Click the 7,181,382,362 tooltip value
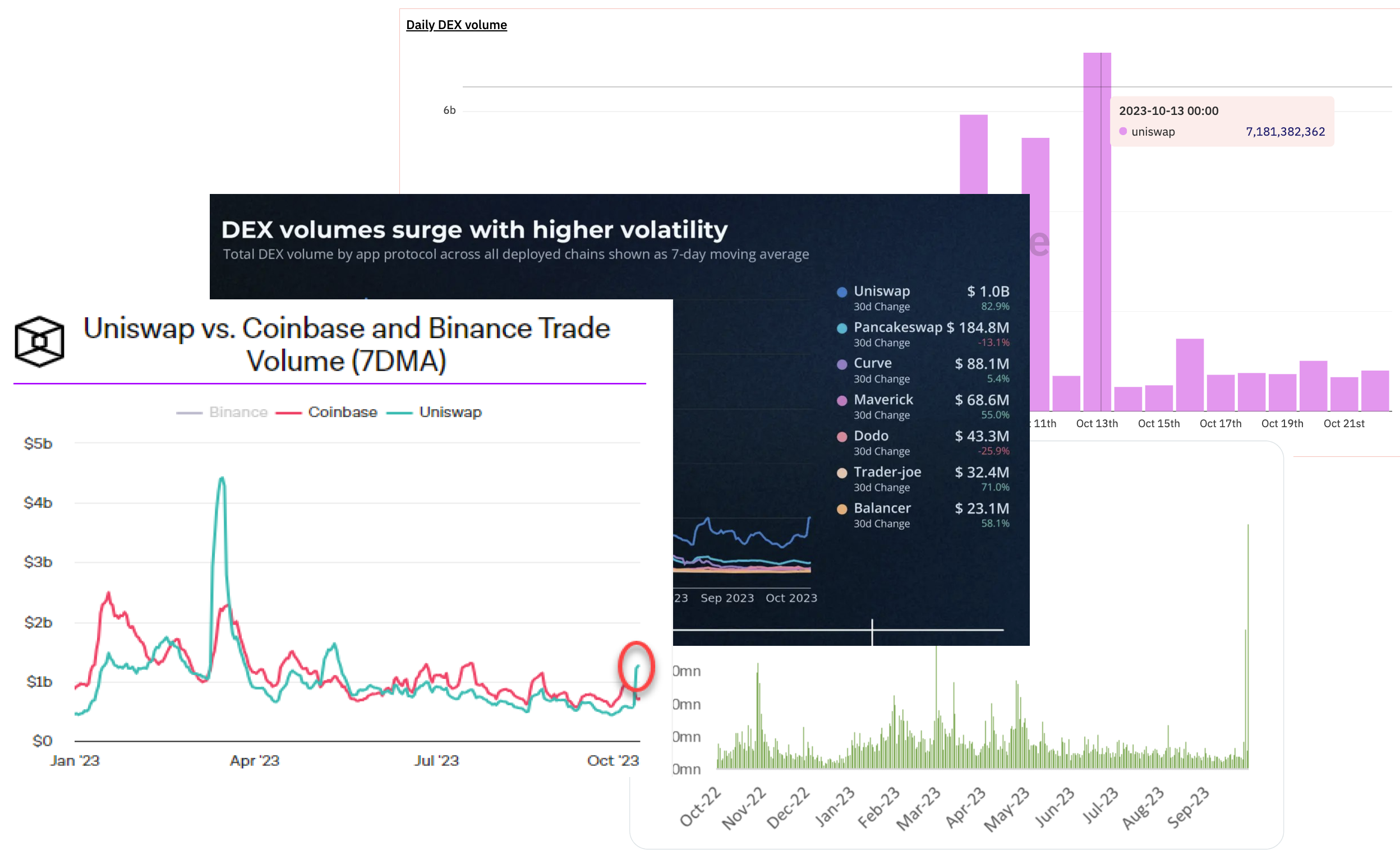This screenshot has width=1400, height=860. click(x=1285, y=131)
